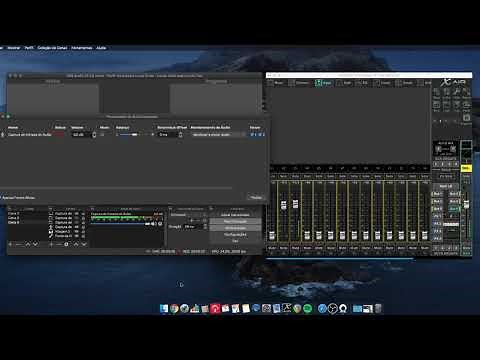The height and width of the screenshot is (360, 480).
Task: Remove the selected scene with the minus icon
Action: pos(19,244)
